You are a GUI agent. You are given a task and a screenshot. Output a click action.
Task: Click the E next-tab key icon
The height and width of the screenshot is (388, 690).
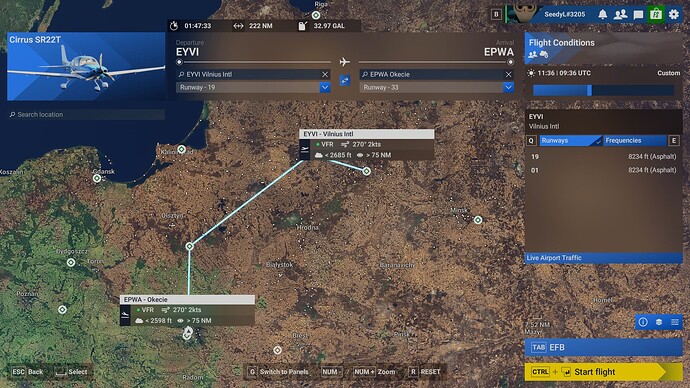(x=674, y=141)
